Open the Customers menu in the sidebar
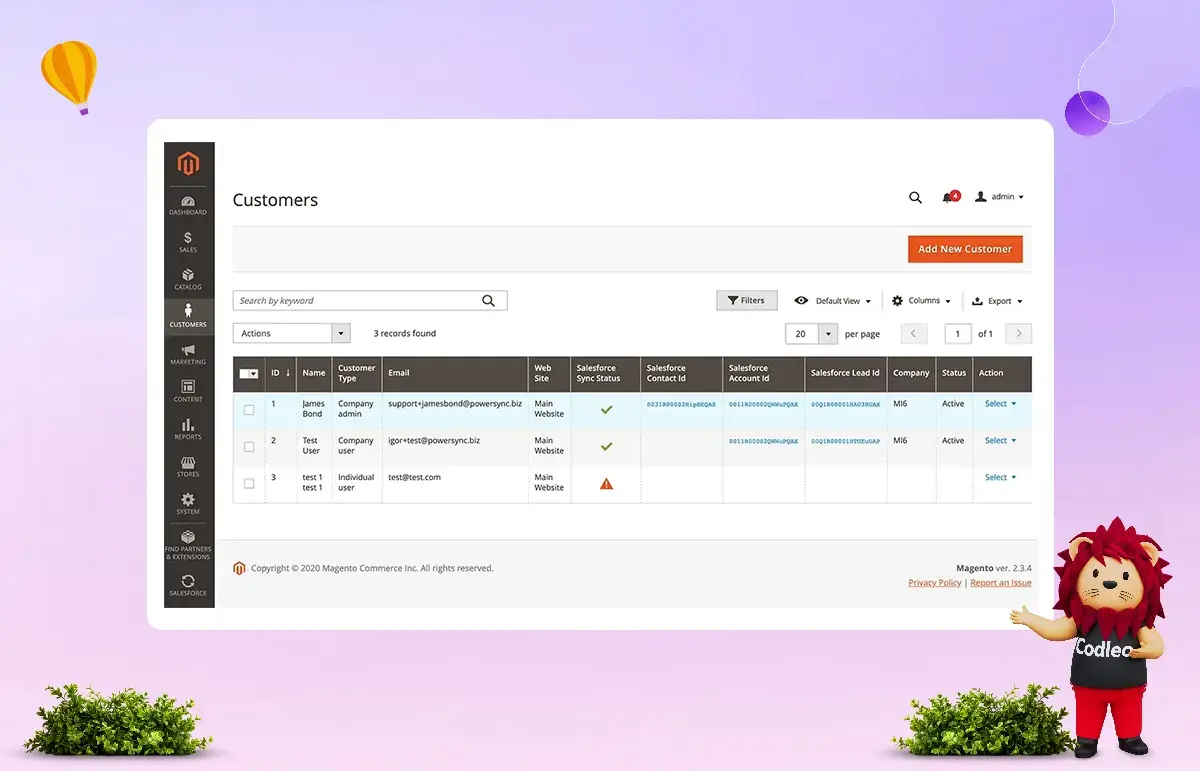The image size is (1200, 771). click(x=188, y=316)
